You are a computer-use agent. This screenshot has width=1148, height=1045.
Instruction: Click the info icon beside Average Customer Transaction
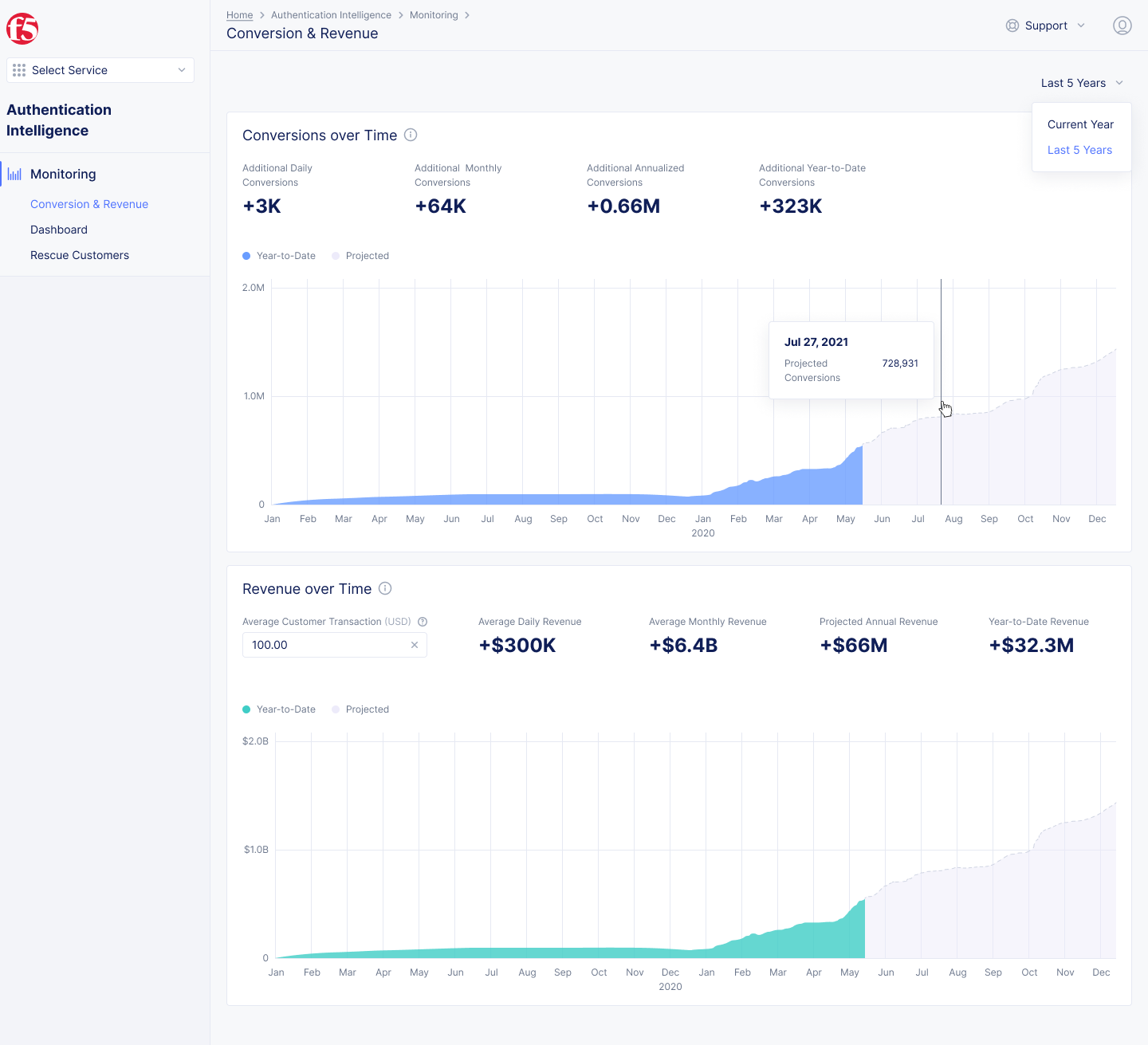tap(423, 622)
